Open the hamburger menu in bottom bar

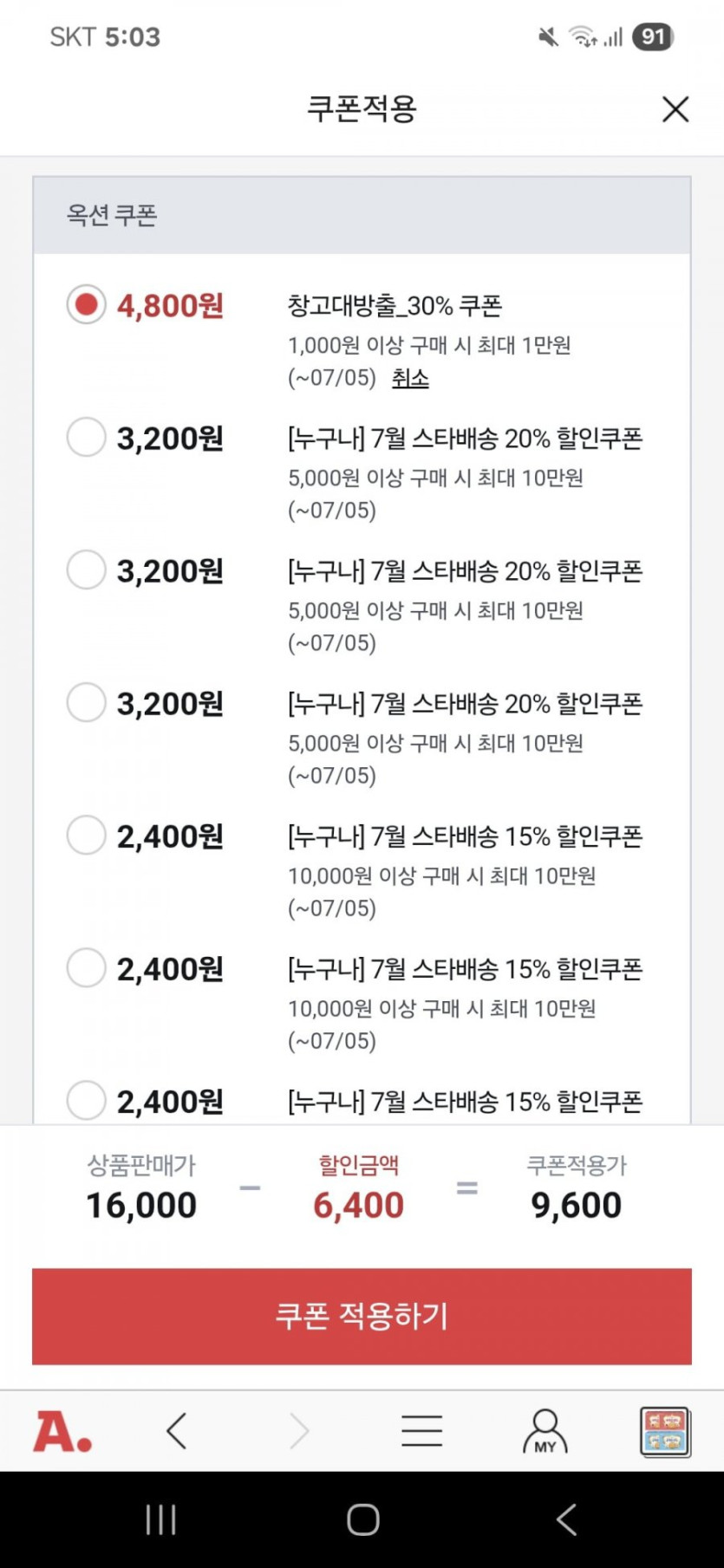pos(421,1431)
